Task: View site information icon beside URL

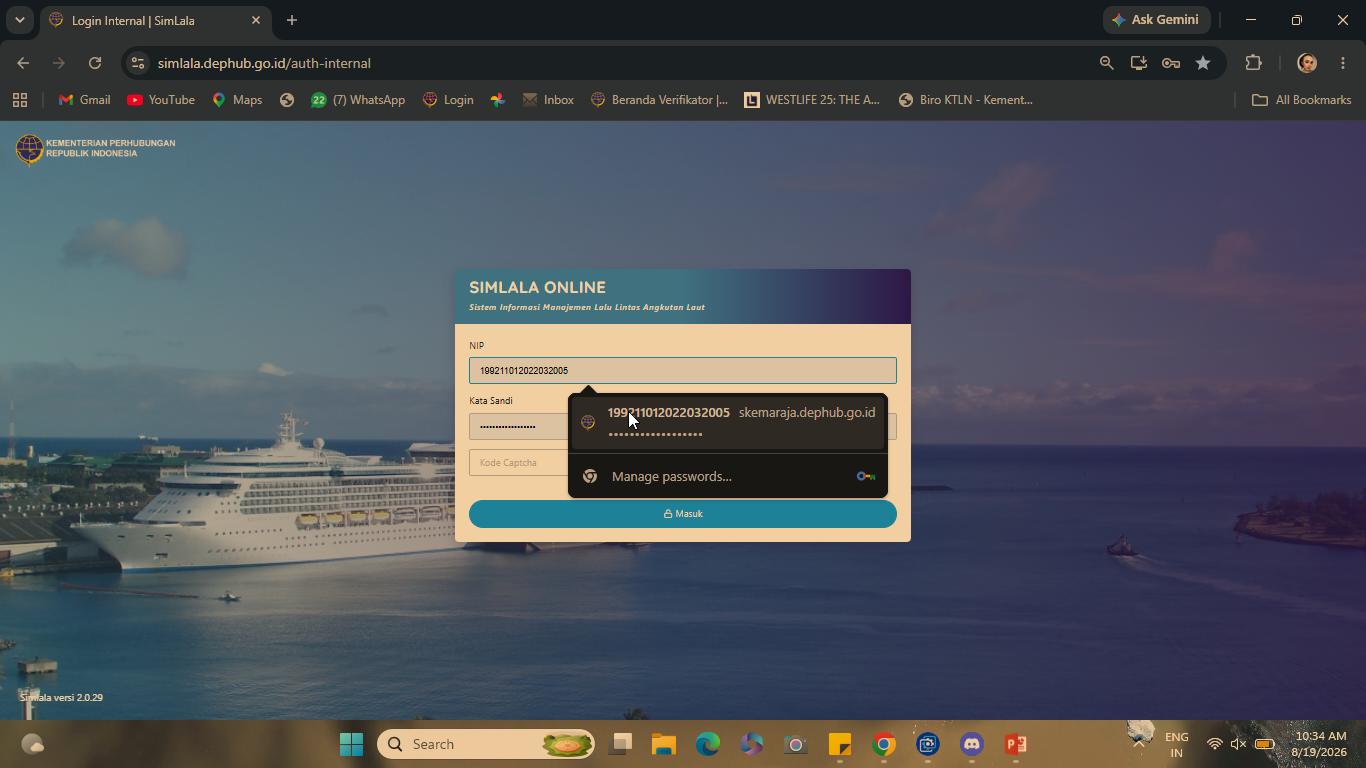Action: pyautogui.click(x=138, y=63)
